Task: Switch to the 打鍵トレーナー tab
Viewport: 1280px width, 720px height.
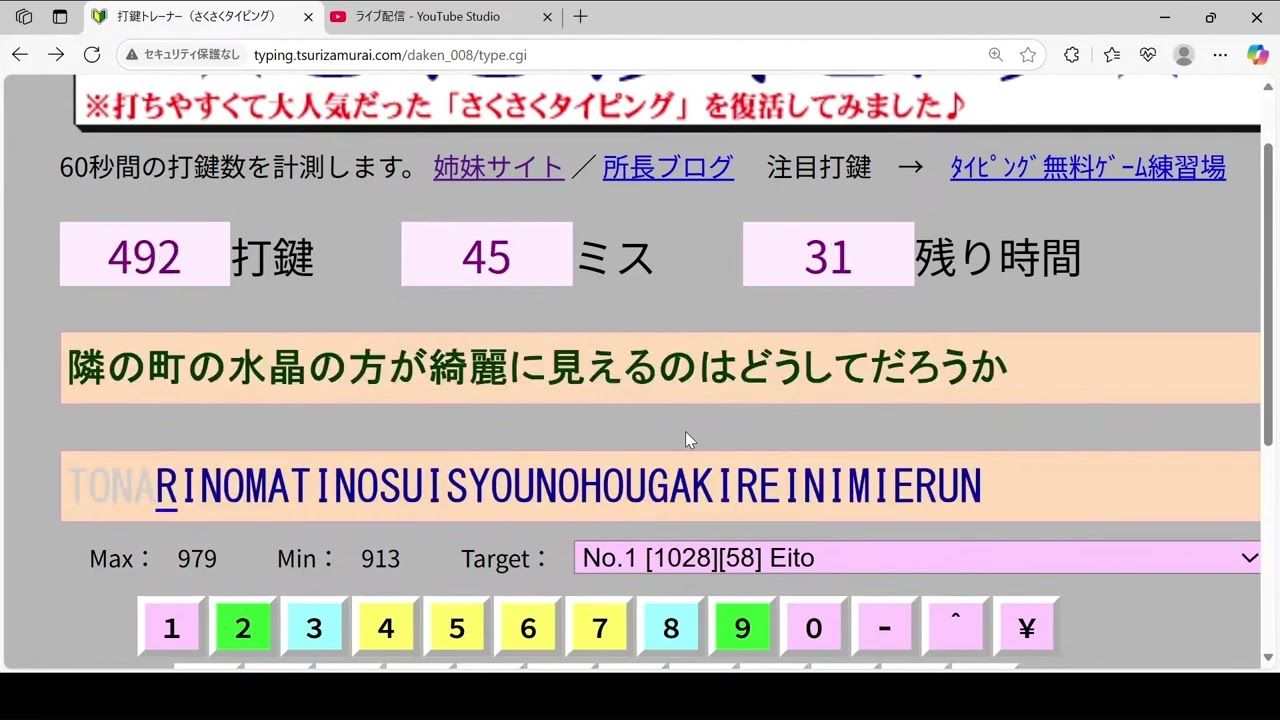Action: click(x=203, y=17)
